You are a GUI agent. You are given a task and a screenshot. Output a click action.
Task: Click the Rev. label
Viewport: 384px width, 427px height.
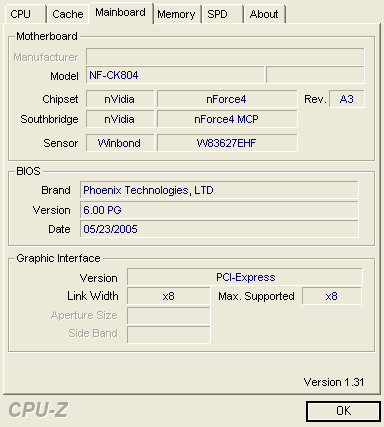point(315,99)
